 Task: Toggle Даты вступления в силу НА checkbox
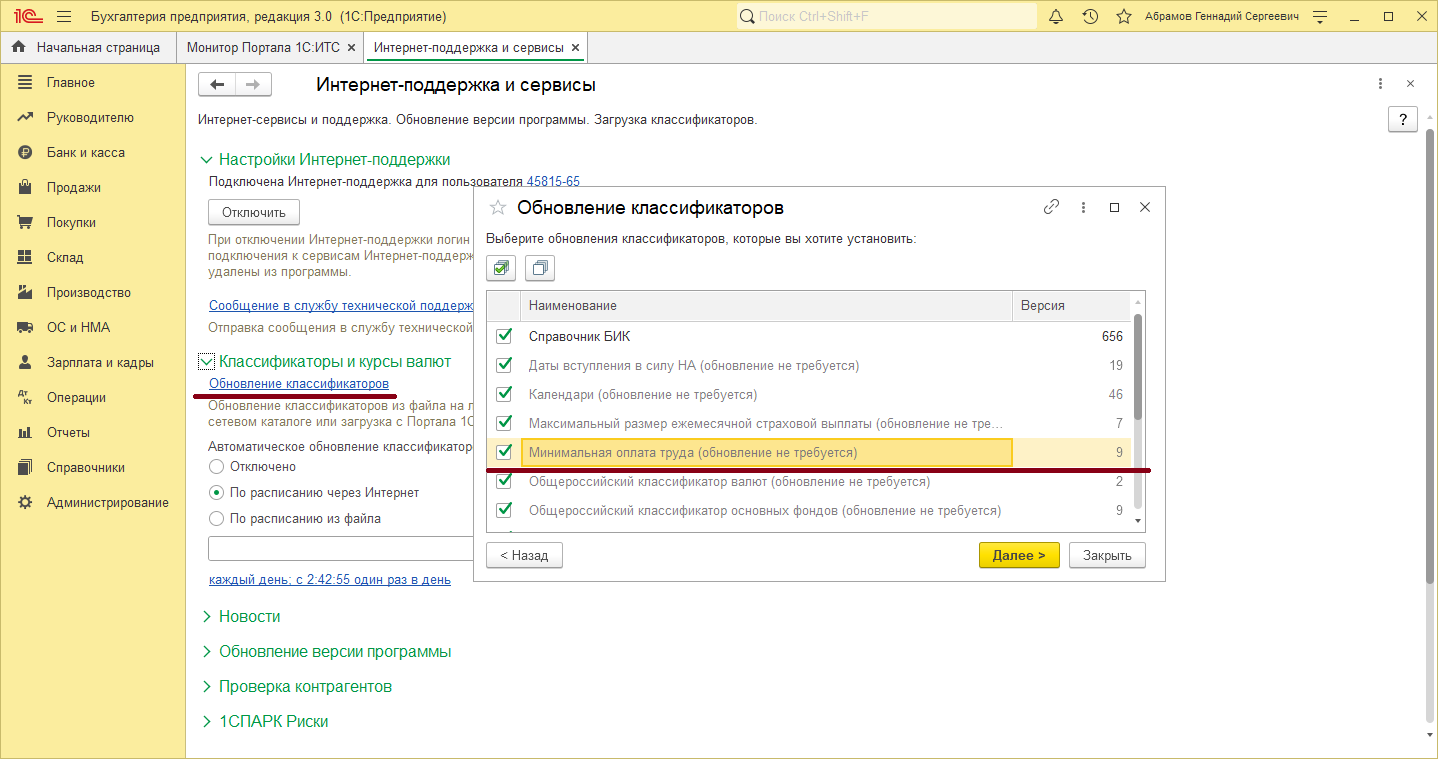coord(504,365)
